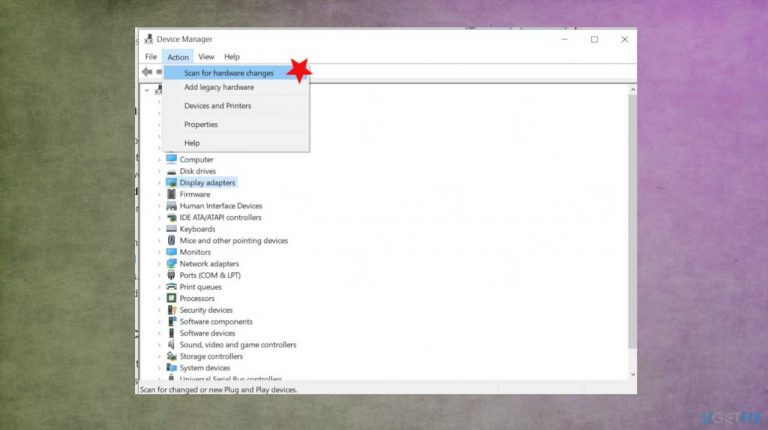The height and width of the screenshot is (430, 768).
Task: Select the Firmware tree row label
Action: click(x=195, y=194)
